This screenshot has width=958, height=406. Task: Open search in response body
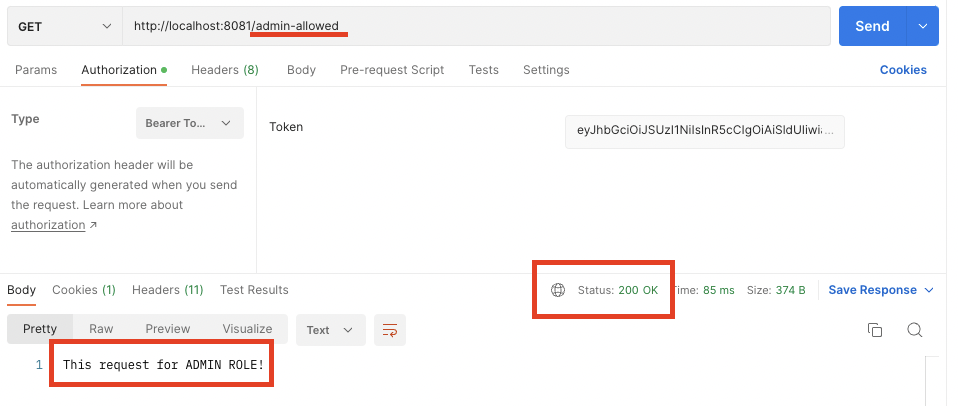[x=914, y=330]
